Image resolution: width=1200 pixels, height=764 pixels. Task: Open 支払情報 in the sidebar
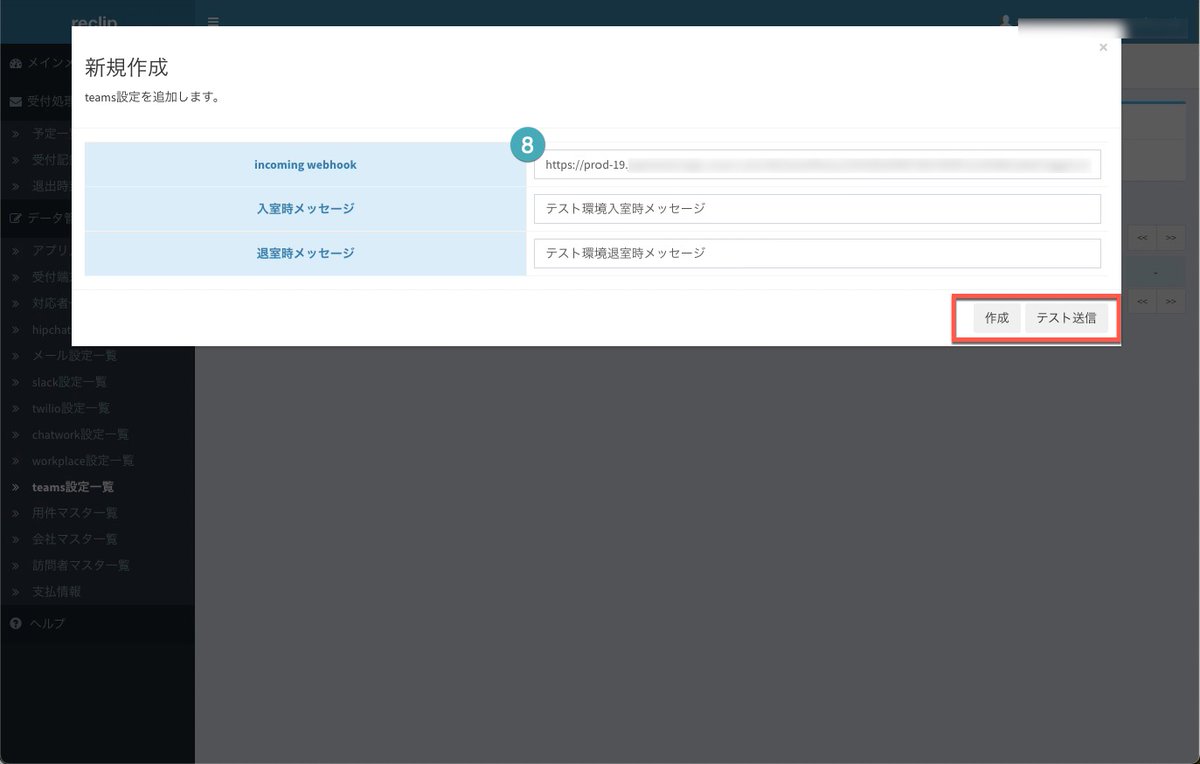tap(57, 591)
